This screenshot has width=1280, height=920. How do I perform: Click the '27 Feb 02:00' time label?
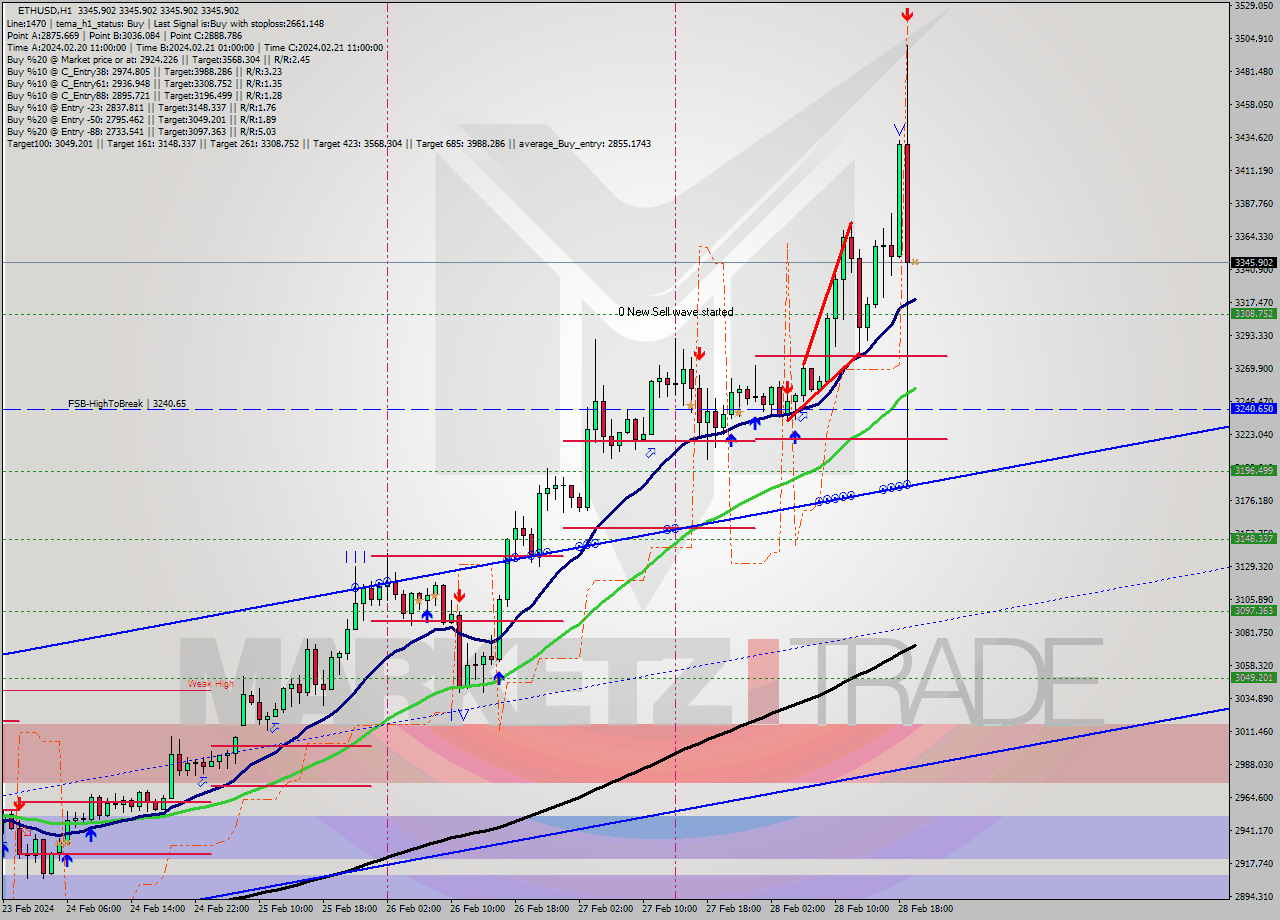[606, 909]
